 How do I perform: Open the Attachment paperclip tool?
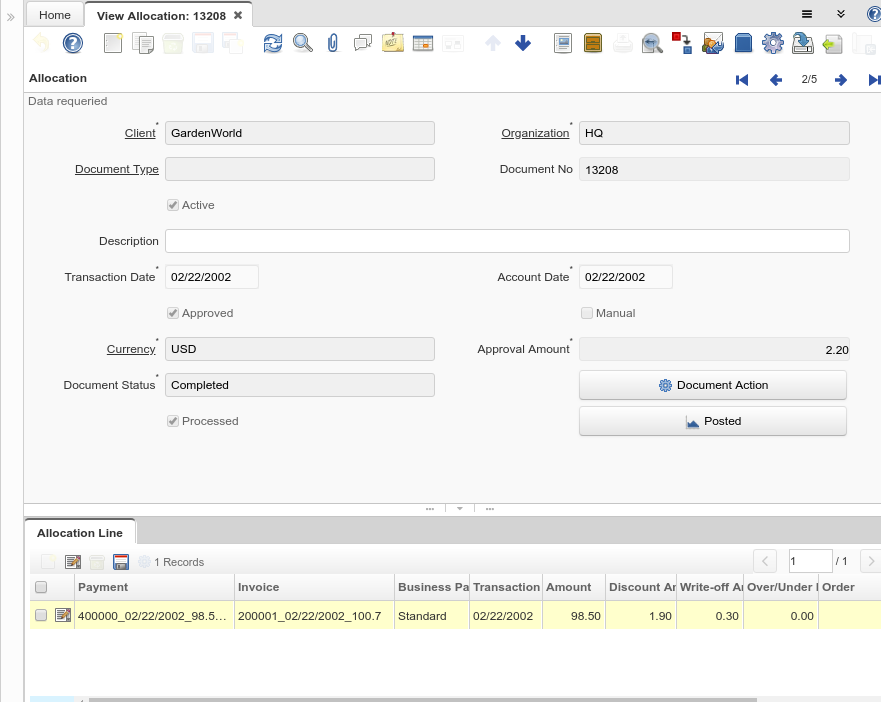click(x=333, y=43)
